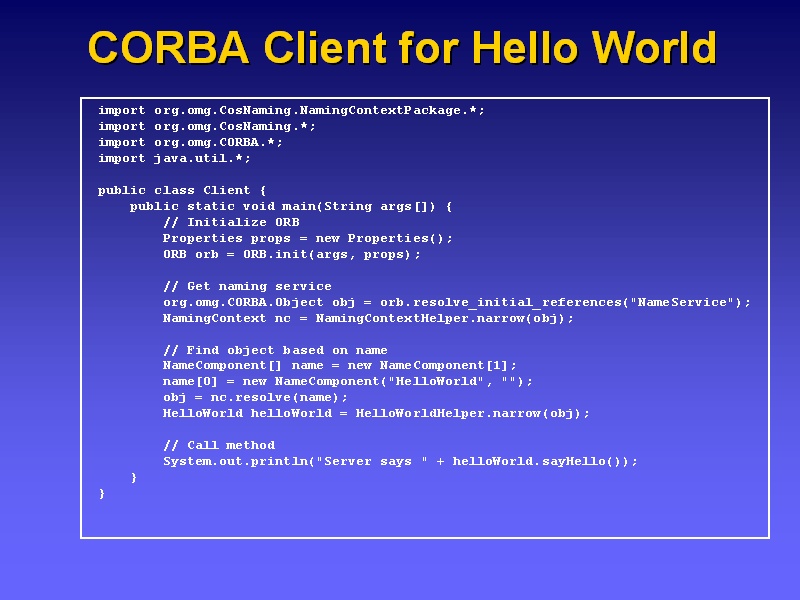Select the line "import java.util.*;"
Image resolution: width=800 pixels, height=600 pixels.
click(174, 159)
